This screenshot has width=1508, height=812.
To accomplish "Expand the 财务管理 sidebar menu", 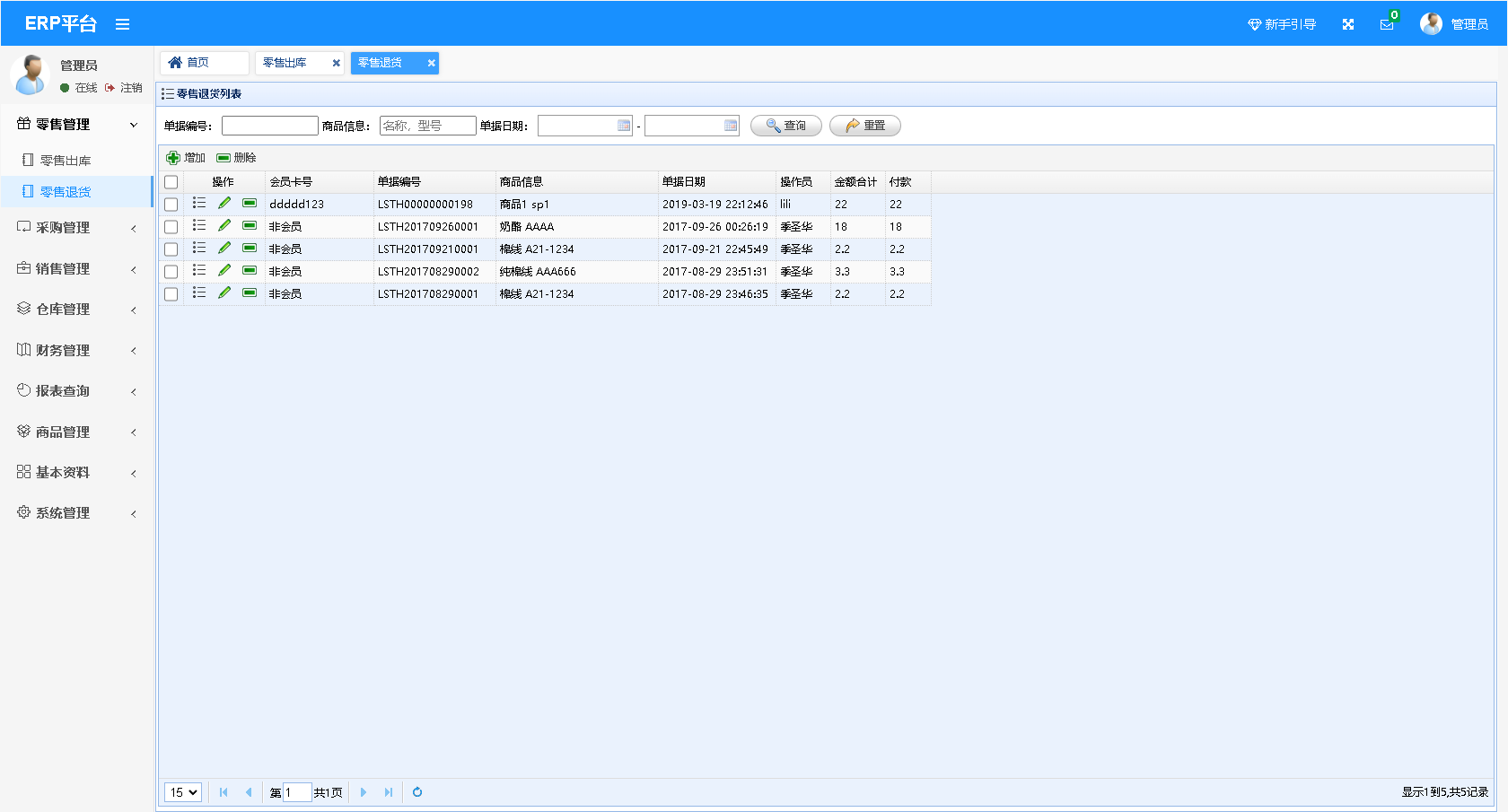I will point(76,350).
